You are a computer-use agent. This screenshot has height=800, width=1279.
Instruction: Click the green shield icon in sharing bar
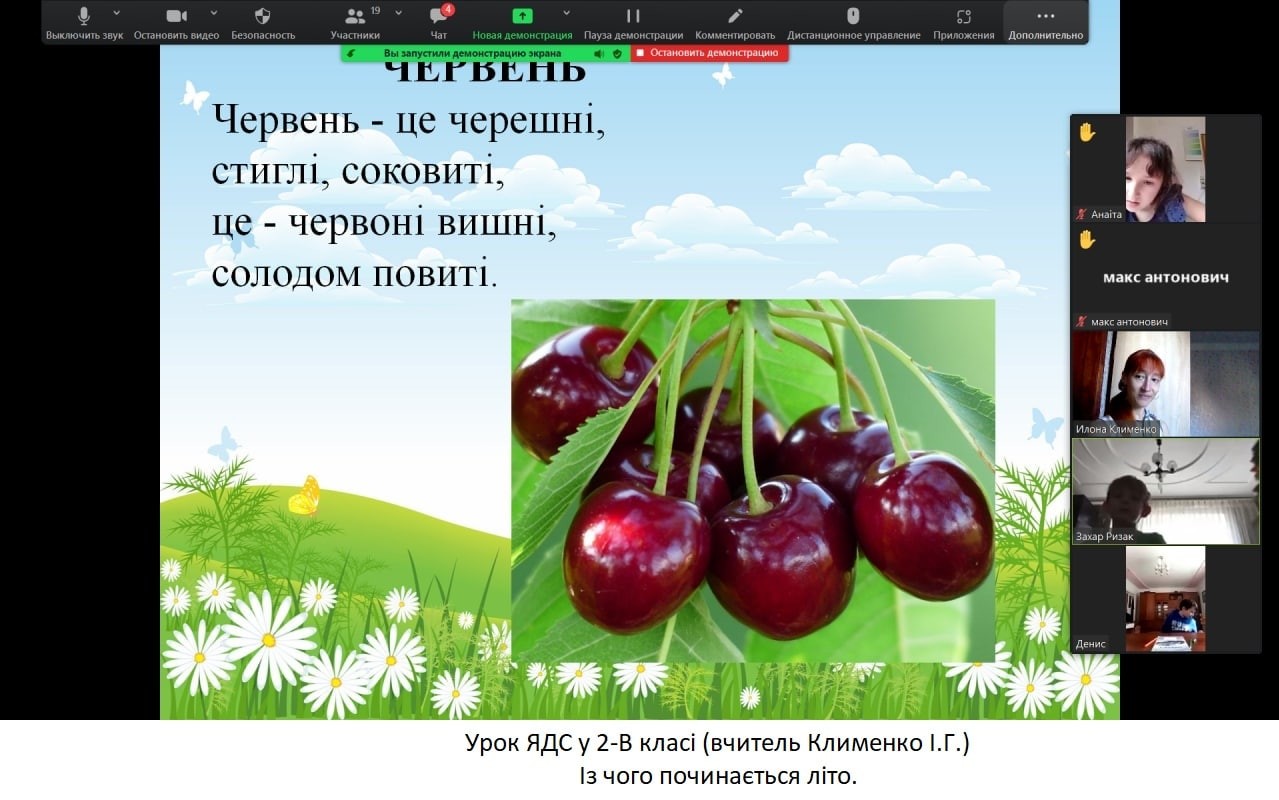click(616, 53)
